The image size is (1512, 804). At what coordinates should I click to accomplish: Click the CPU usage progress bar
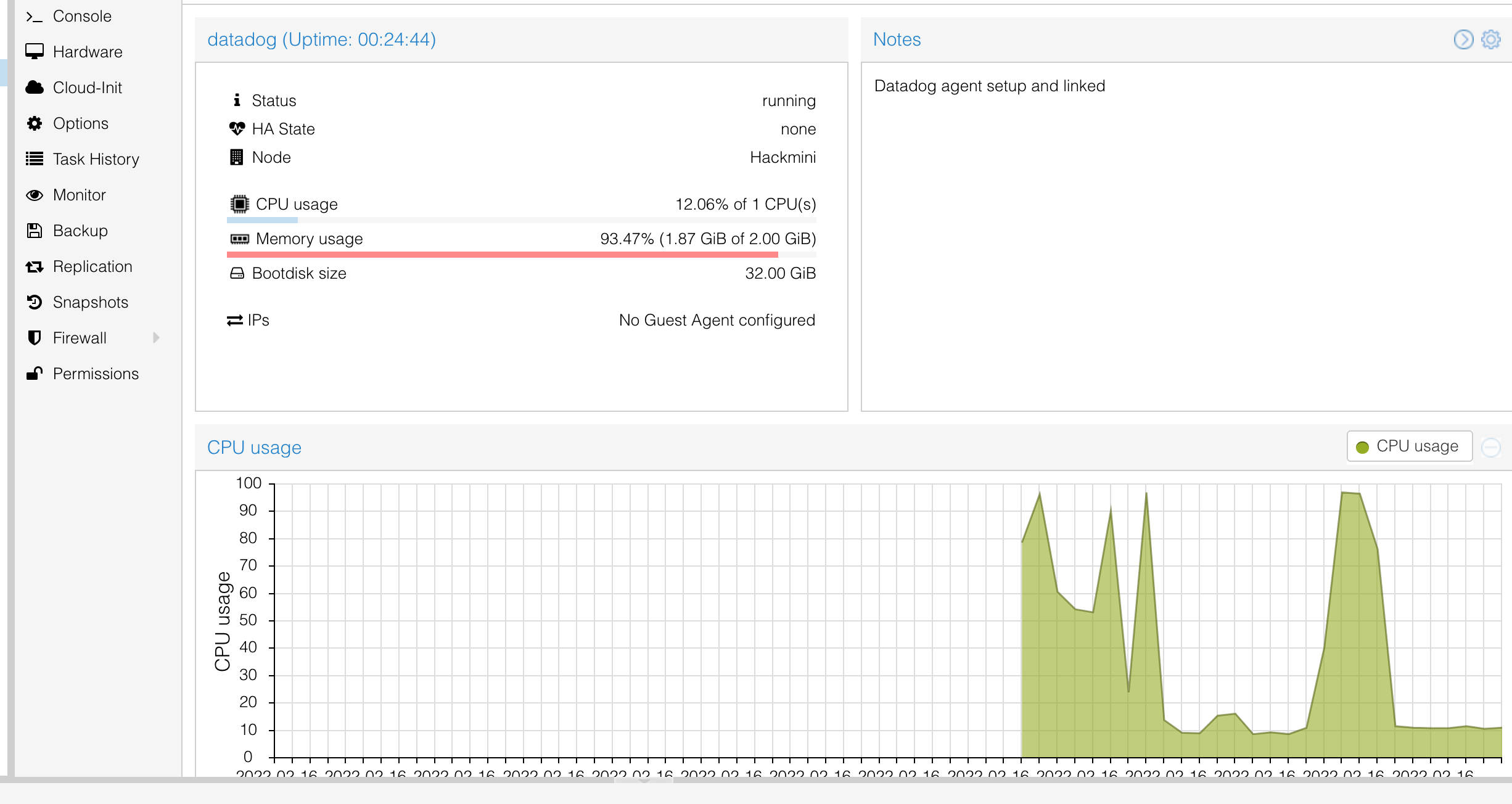(x=521, y=220)
